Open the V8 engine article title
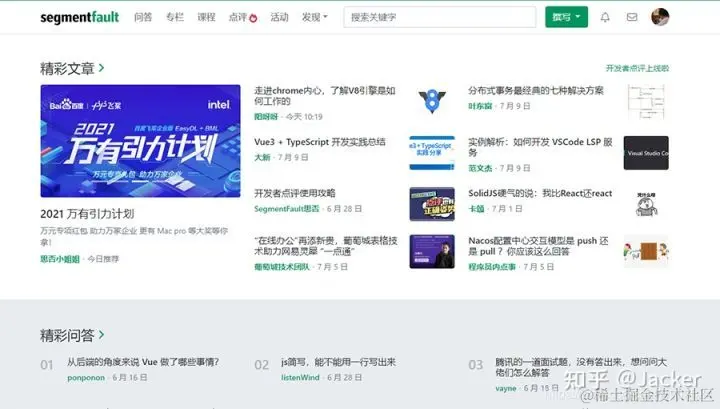720x409 pixels. [325, 96]
